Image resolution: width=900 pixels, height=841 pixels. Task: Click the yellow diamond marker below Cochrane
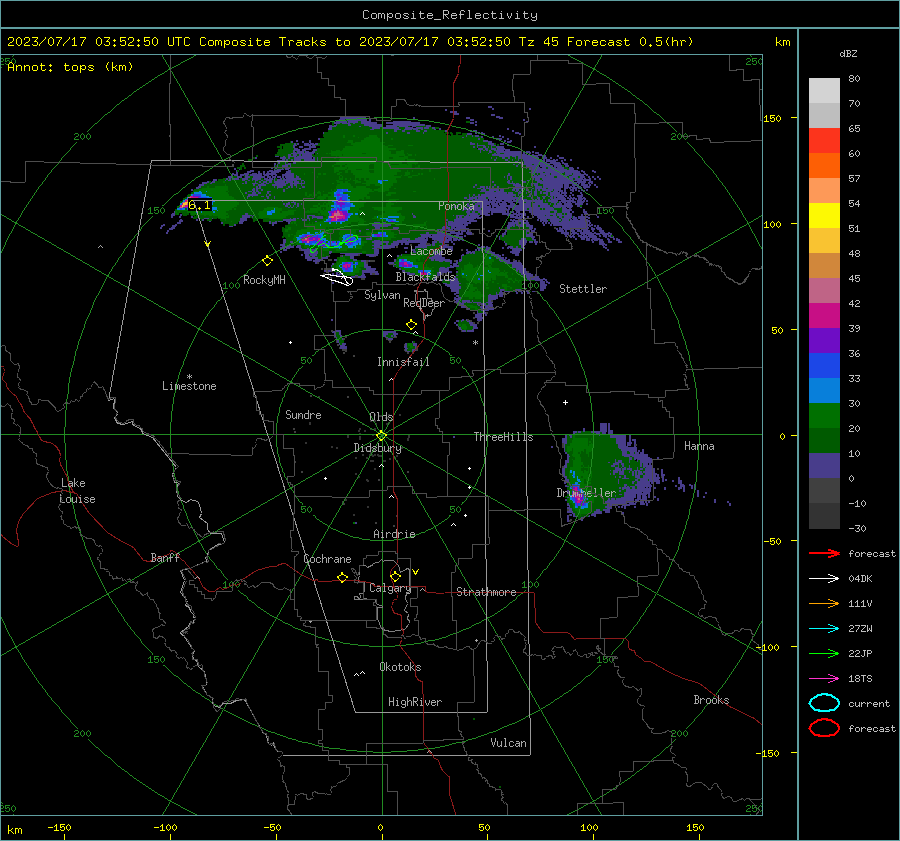(x=342, y=577)
